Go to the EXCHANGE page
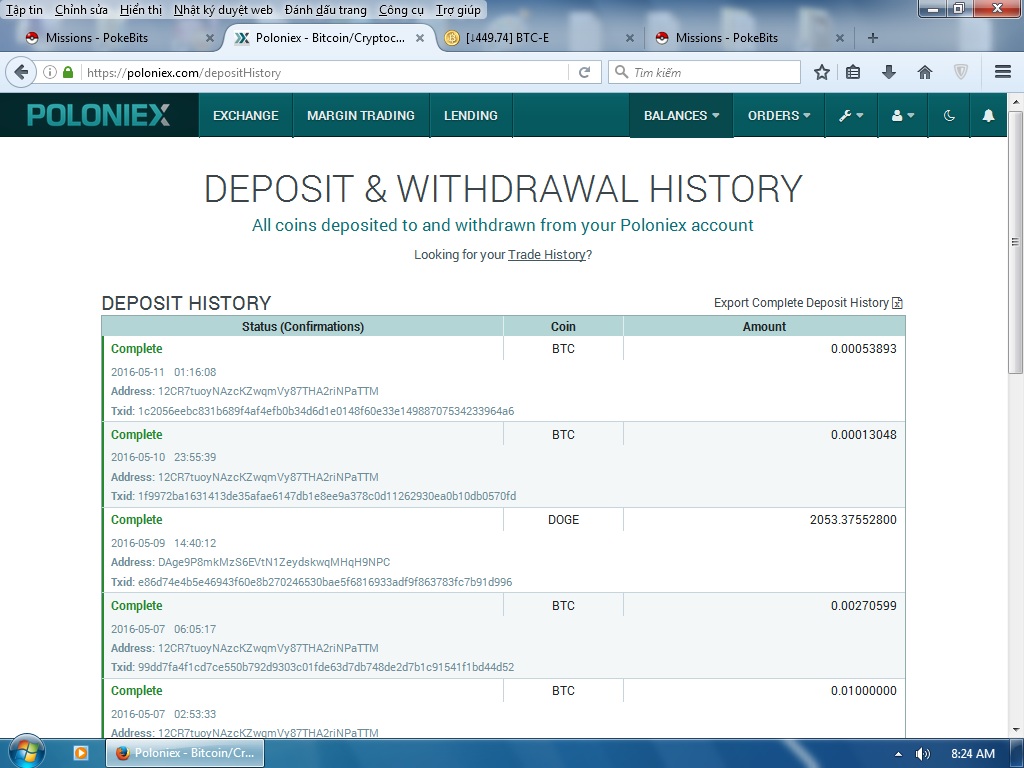This screenshot has width=1024, height=768. coord(246,116)
